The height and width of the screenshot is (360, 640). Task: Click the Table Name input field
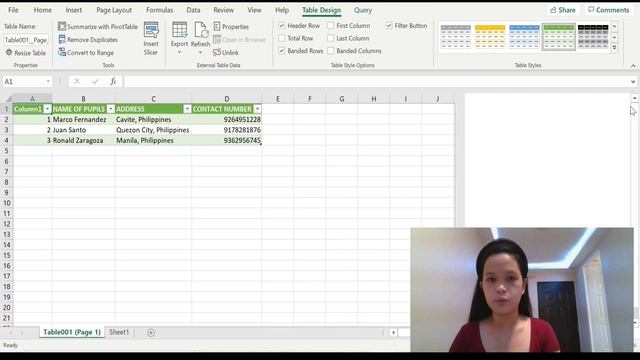click(26, 40)
